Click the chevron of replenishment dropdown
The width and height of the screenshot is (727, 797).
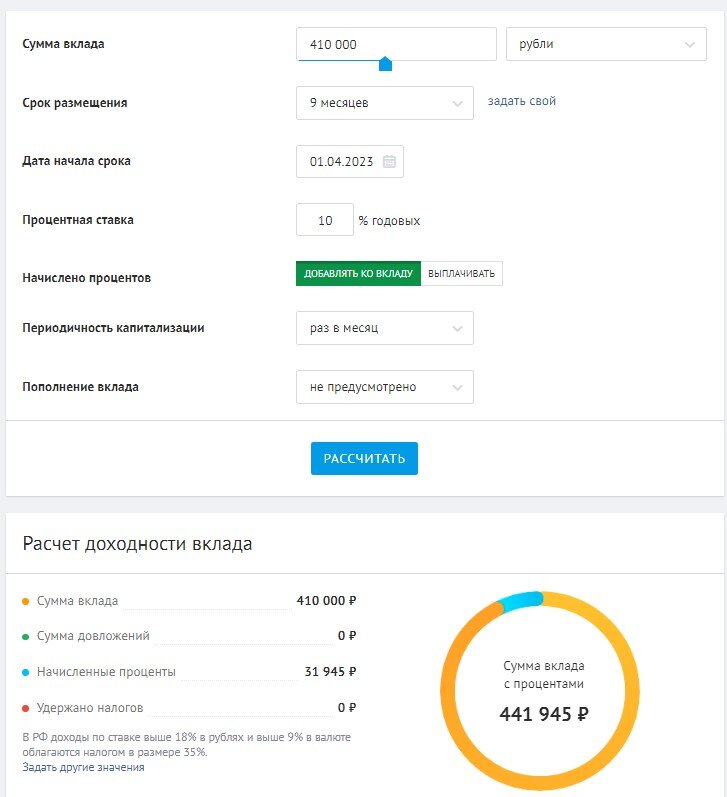(x=457, y=388)
